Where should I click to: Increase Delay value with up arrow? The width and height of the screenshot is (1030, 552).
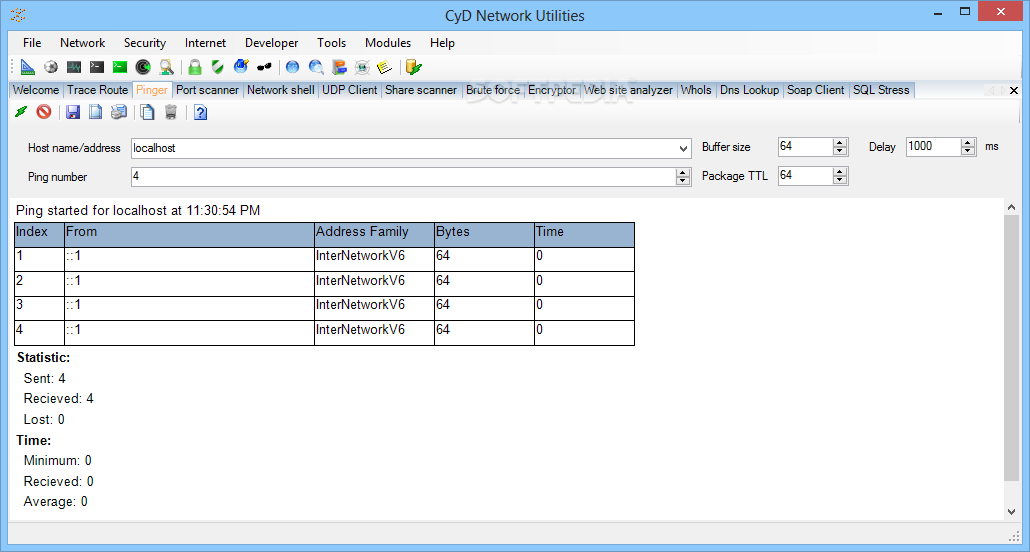click(968, 143)
